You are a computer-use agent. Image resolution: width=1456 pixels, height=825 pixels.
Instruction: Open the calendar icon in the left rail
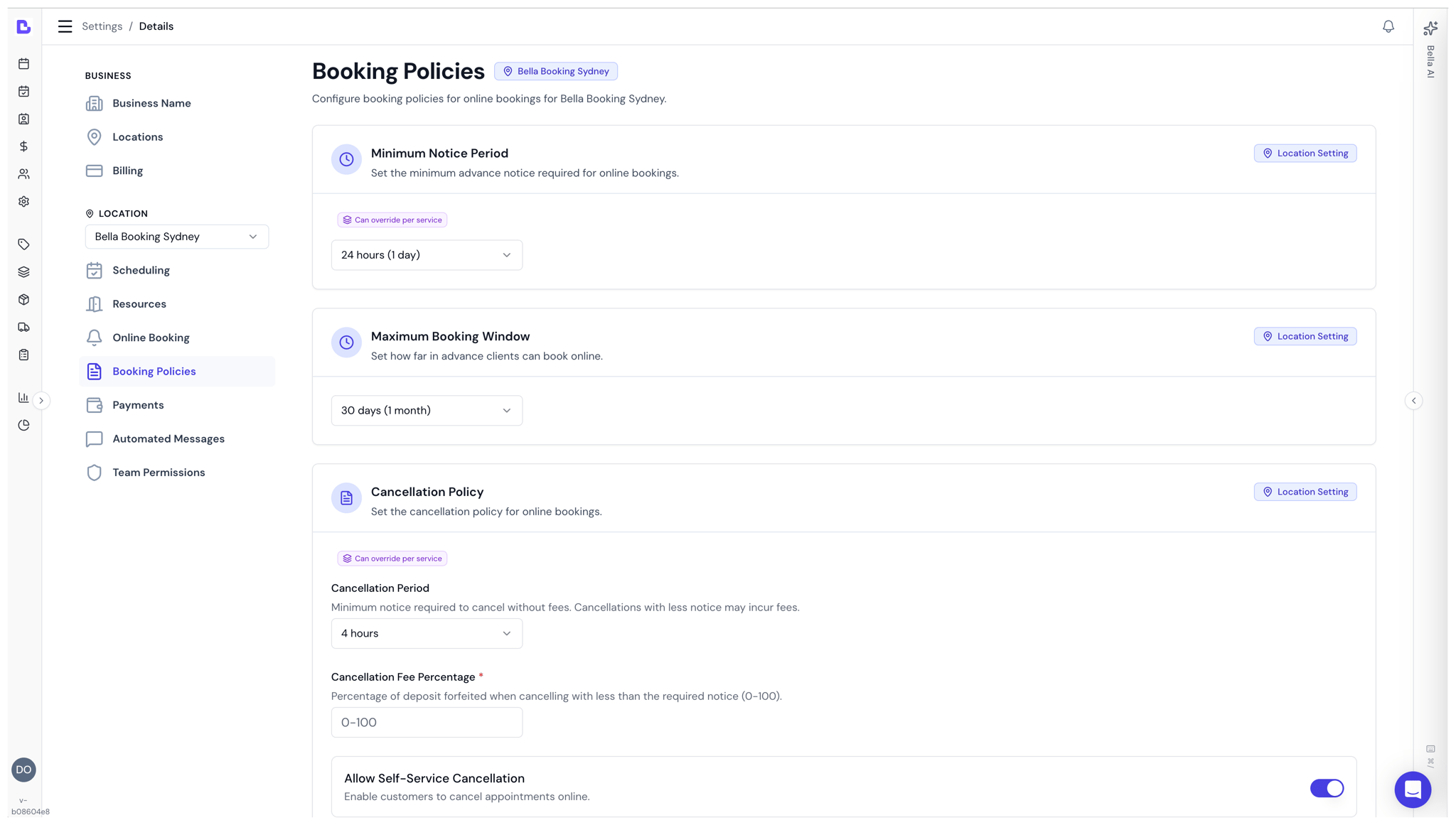pyautogui.click(x=23, y=63)
